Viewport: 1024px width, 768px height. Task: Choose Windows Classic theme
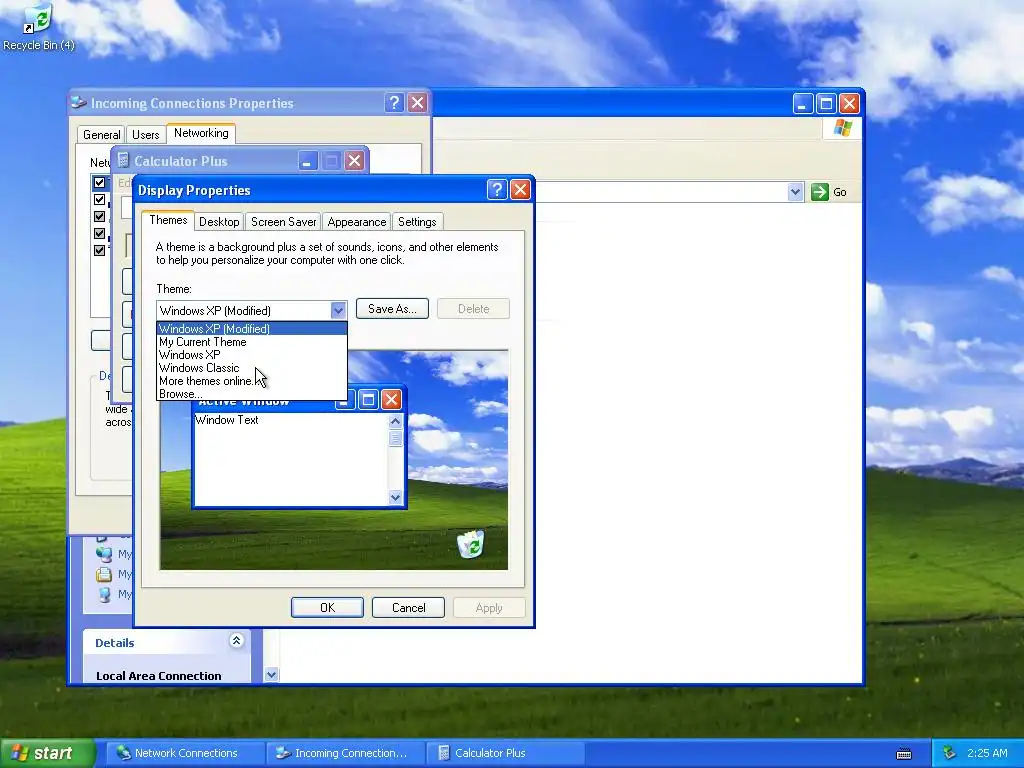251,368
